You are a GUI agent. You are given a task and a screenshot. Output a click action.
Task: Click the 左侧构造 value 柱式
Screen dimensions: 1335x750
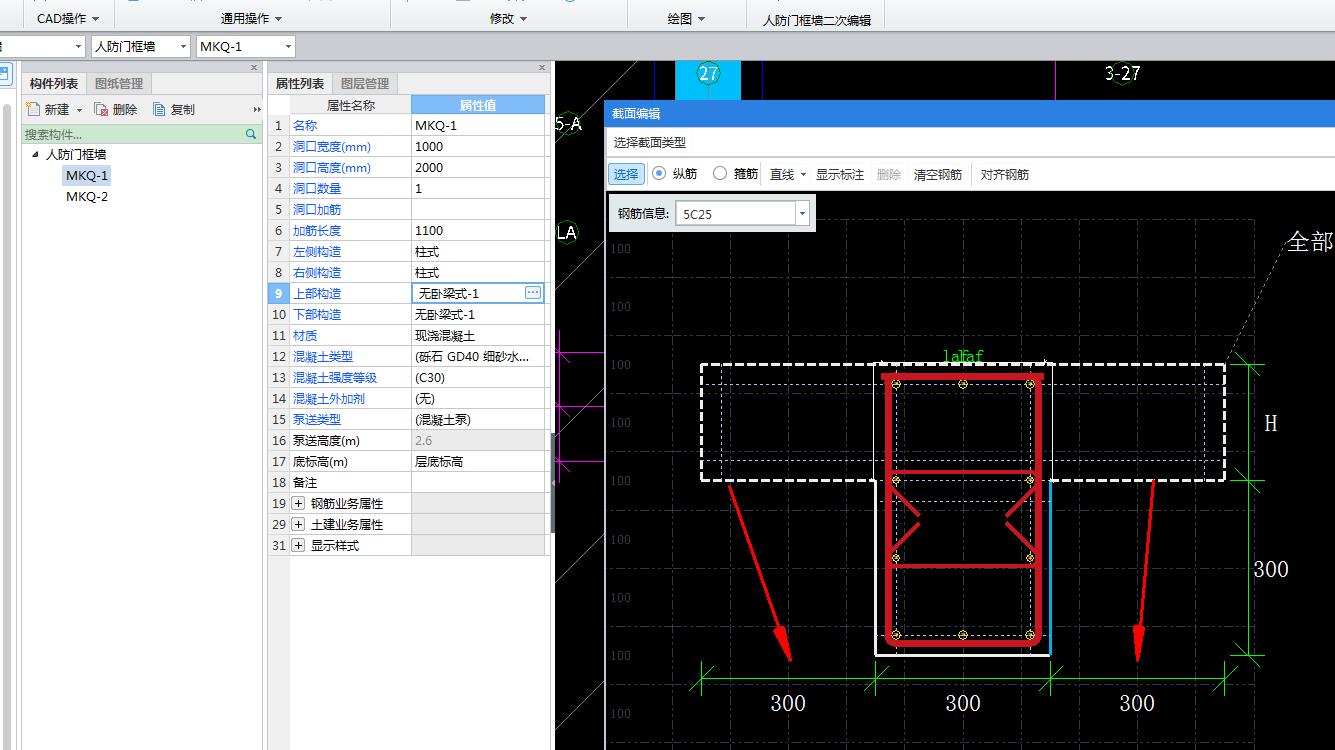[x=478, y=251]
